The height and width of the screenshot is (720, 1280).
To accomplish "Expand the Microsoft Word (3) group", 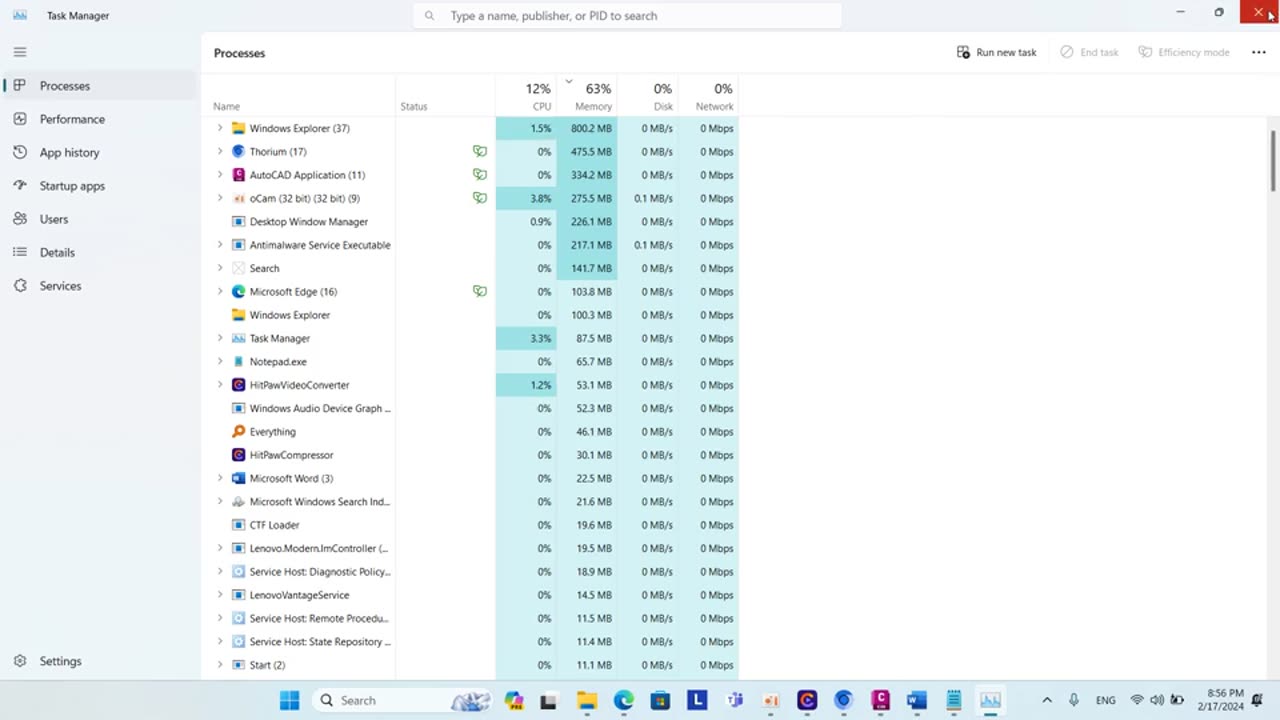I will coord(220,478).
